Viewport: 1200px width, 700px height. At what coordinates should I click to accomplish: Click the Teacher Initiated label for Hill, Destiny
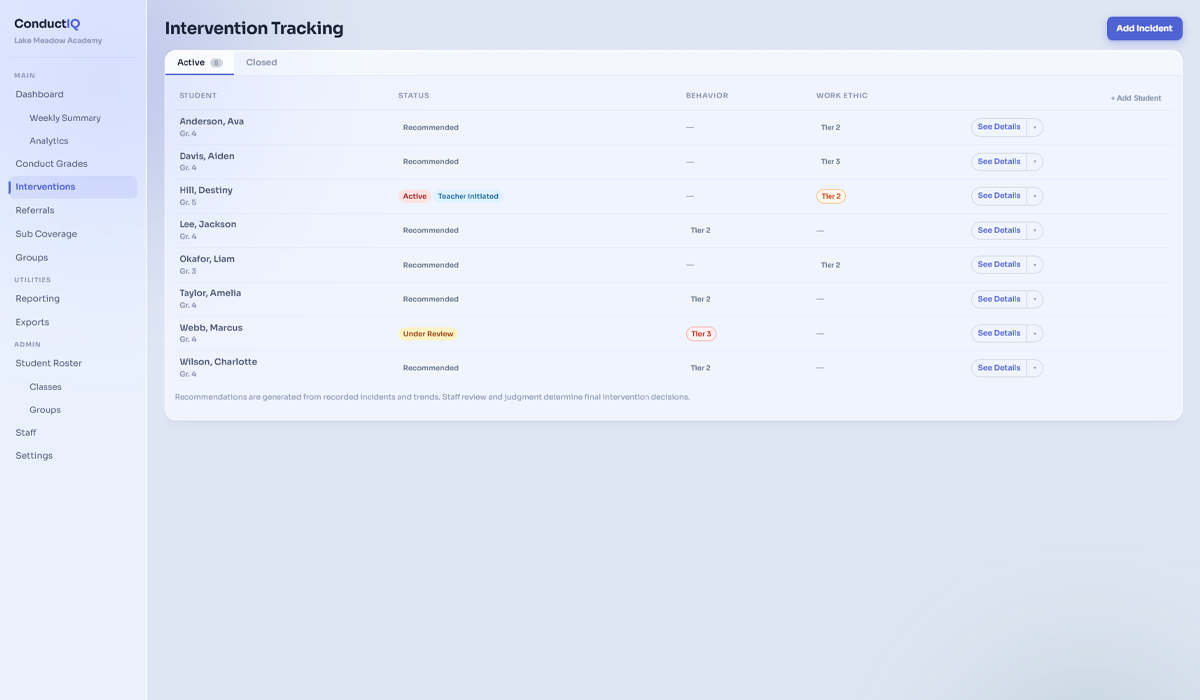(468, 196)
